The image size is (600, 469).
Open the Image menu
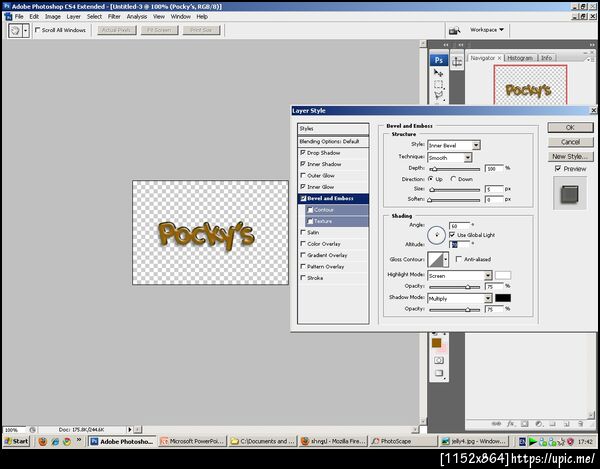pos(53,16)
